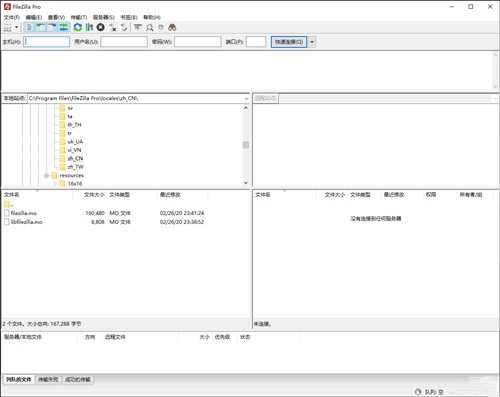Screen dimensions: 500x397
Task: Click the remote 权限 column header
Action: click(440, 195)
